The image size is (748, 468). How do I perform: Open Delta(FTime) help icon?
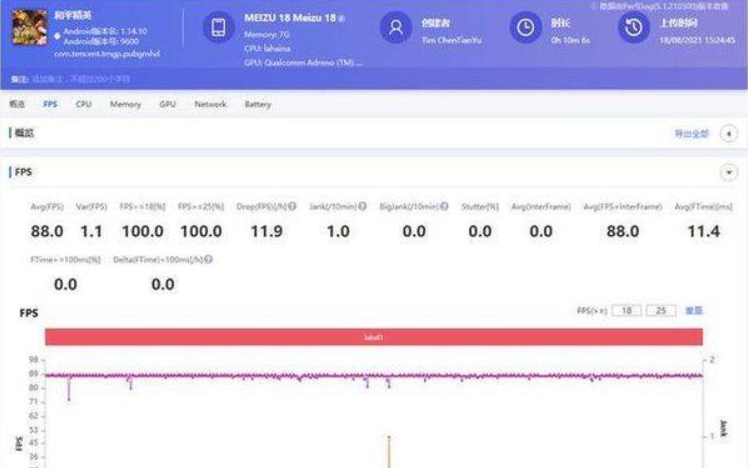click(x=208, y=259)
